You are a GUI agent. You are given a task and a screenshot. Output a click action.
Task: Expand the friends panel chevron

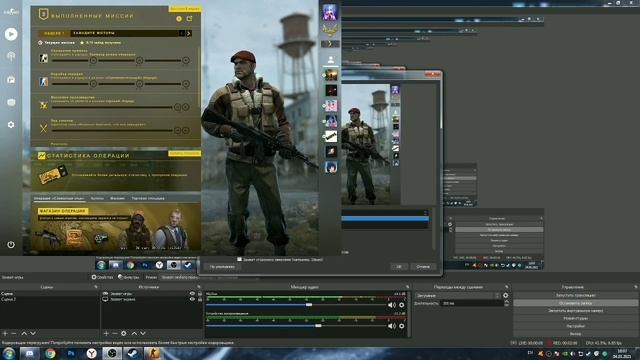[x=330, y=43]
